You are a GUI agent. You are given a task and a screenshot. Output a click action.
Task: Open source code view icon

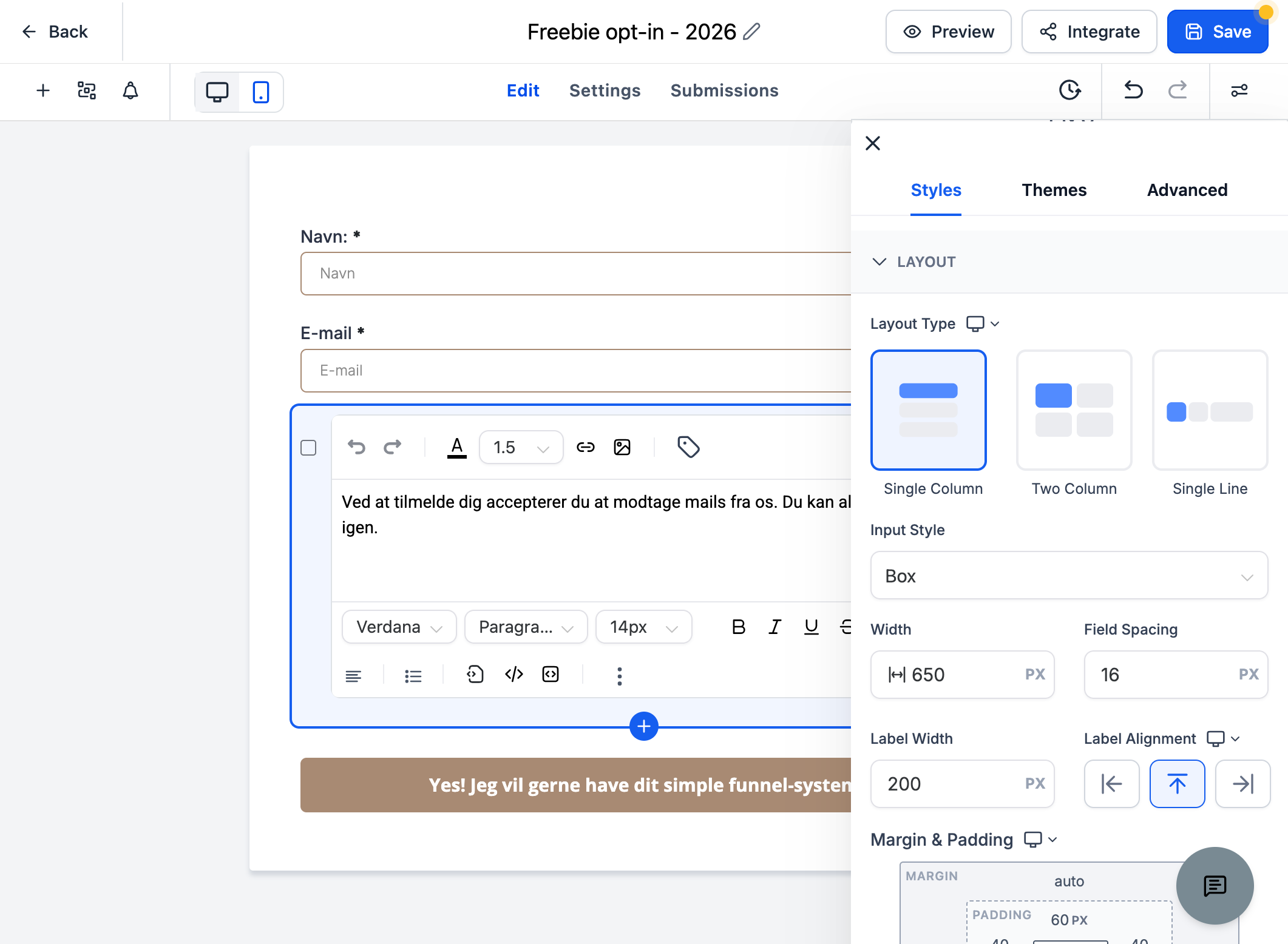pos(514,674)
